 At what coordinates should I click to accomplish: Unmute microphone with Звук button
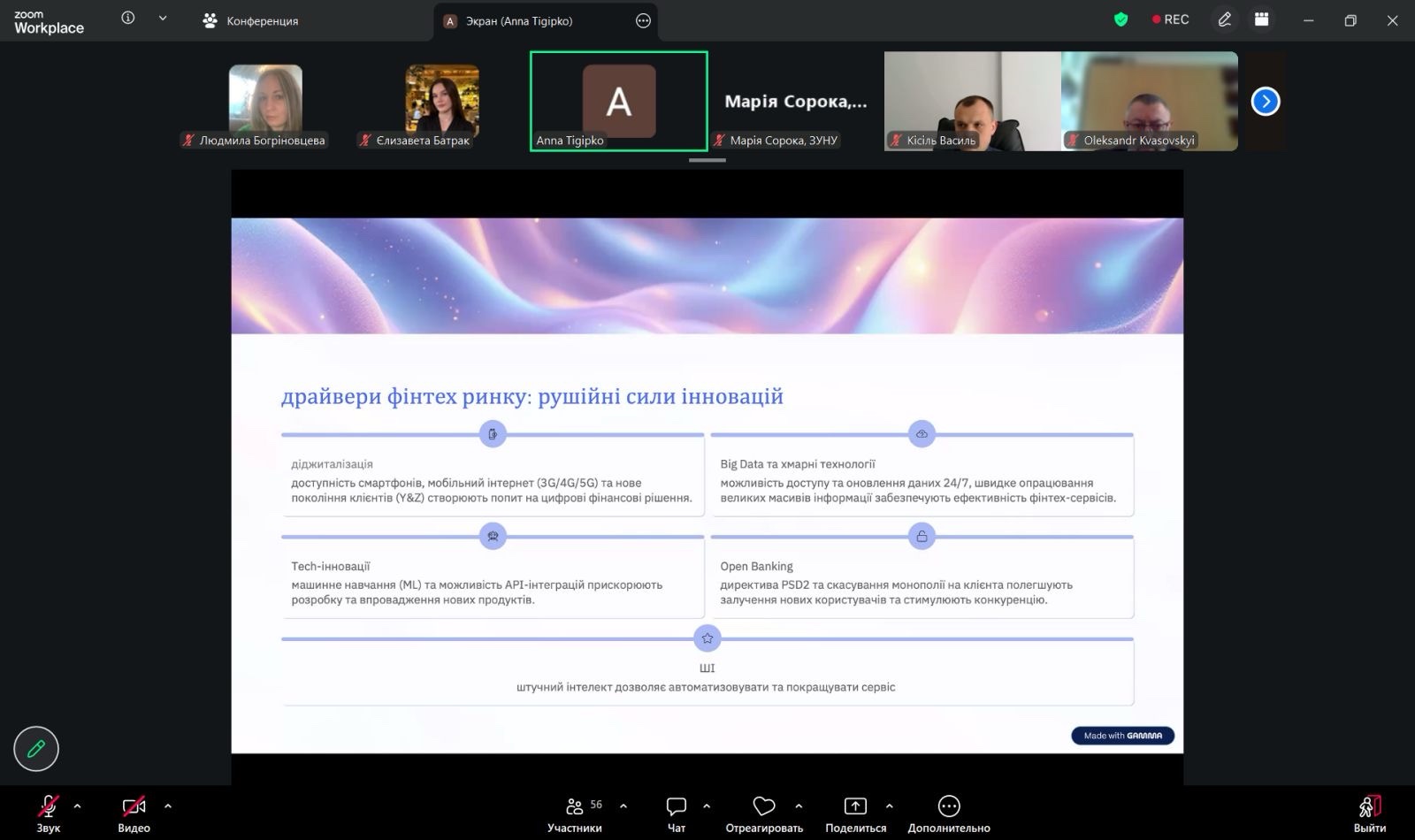coord(48,813)
